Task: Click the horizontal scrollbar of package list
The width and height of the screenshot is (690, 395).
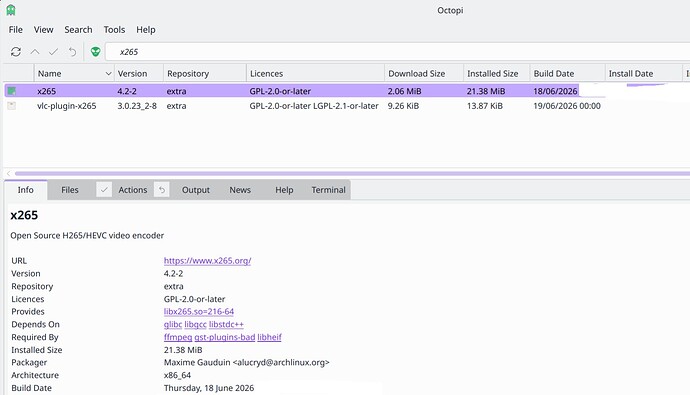Action: (x=352, y=173)
